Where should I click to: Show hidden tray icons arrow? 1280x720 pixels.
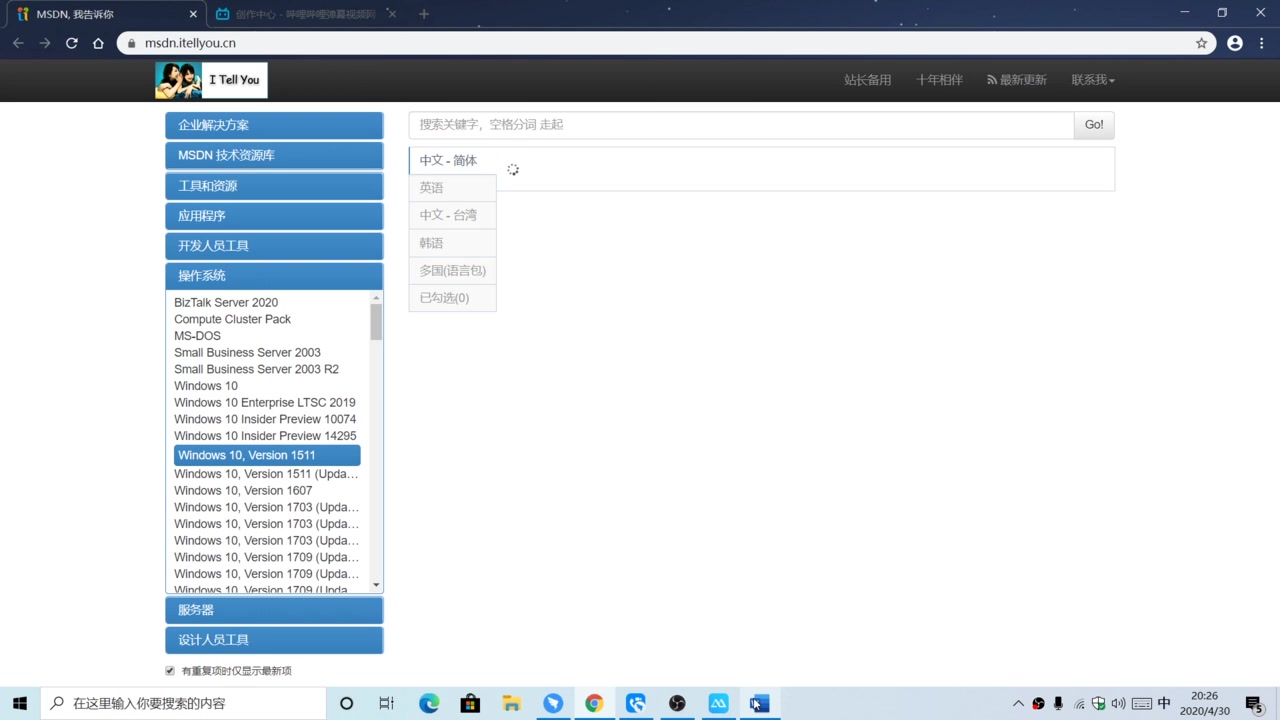coord(1018,703)
